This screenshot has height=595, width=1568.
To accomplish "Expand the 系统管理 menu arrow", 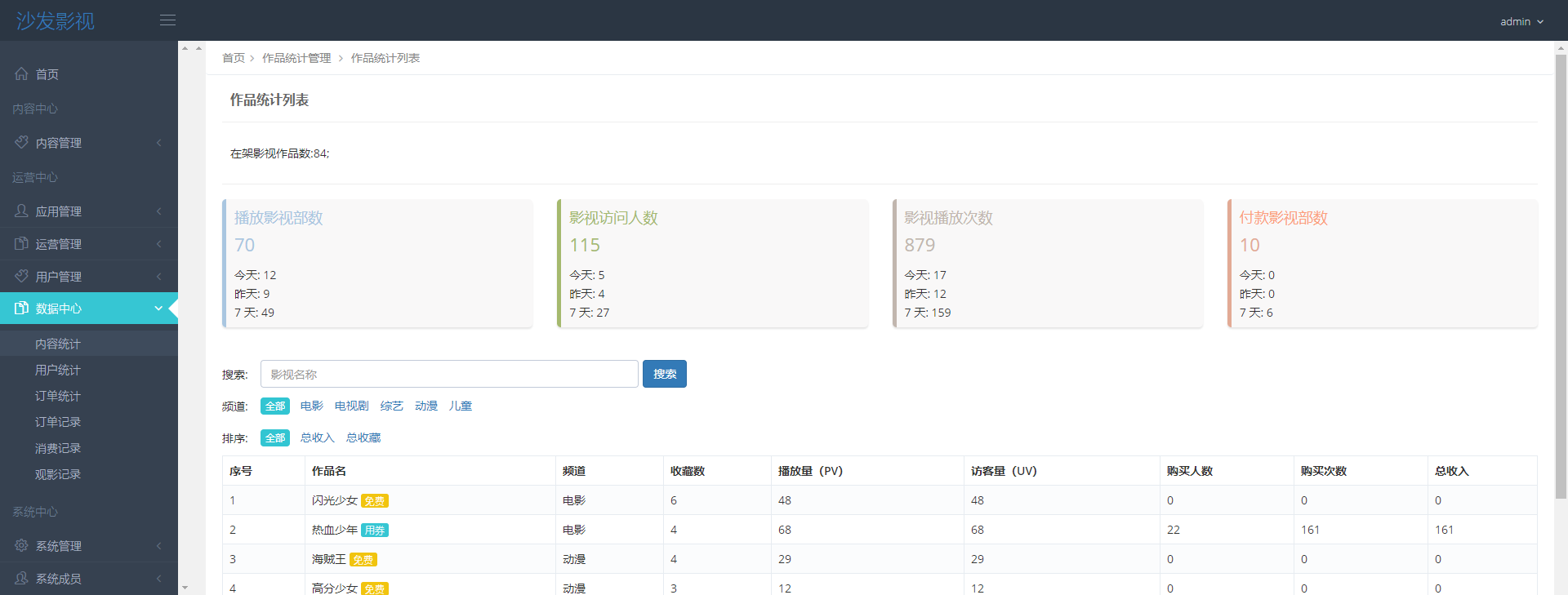I will tap(158, 546).
